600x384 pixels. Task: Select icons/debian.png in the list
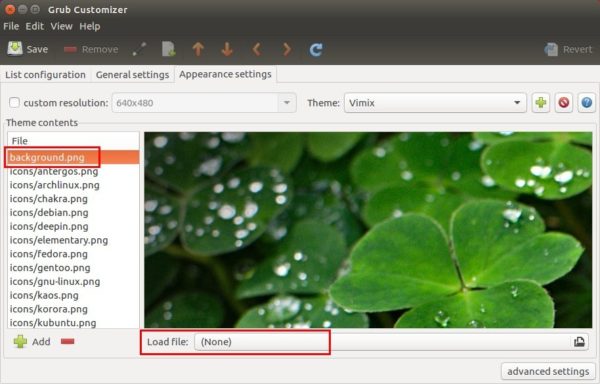coord(73,212)
